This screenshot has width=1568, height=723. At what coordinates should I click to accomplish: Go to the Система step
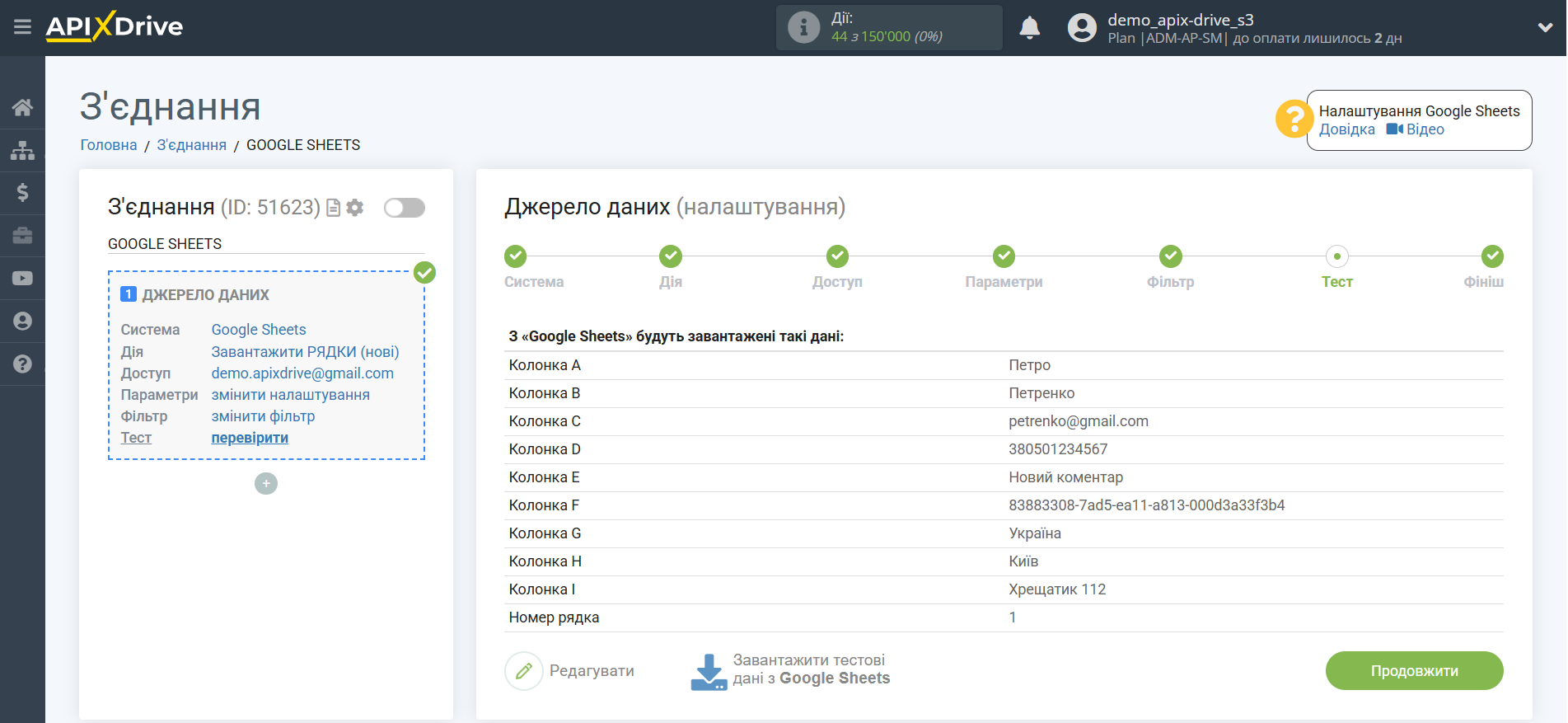pyautogui.click(x=516, y=256)
